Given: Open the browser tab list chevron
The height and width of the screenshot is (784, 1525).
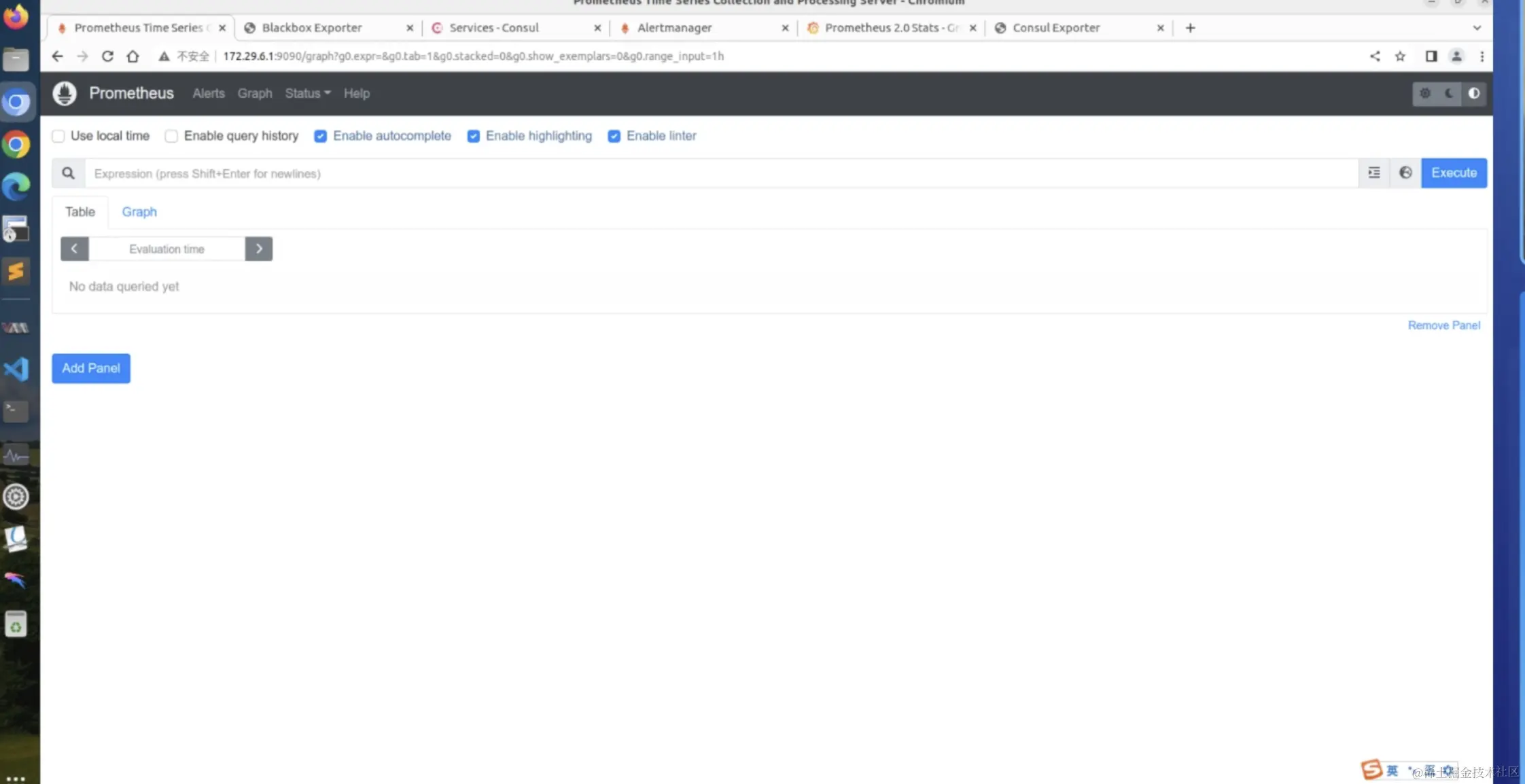Looking at the screenshot, I should pos(1477,28).
